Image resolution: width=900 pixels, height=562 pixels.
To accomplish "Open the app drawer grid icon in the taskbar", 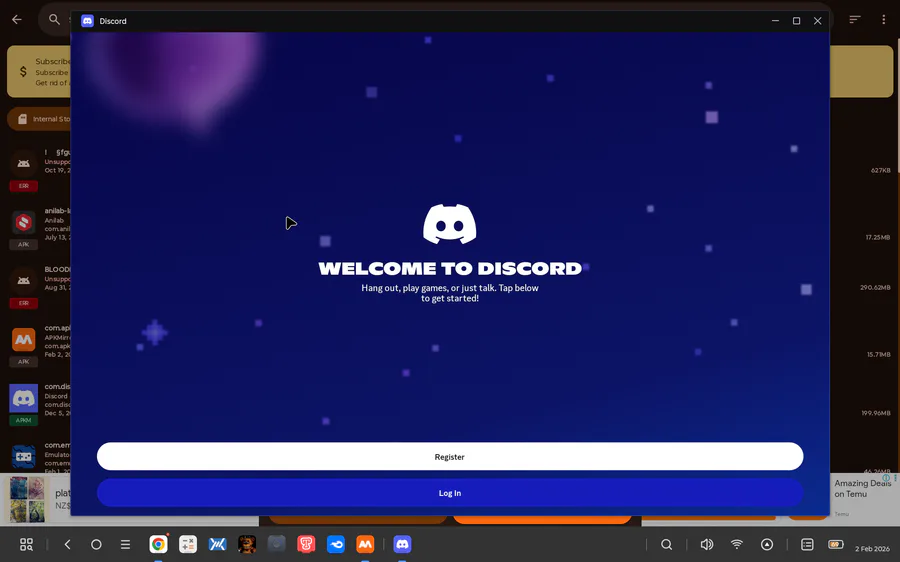I will pos(26,544).
